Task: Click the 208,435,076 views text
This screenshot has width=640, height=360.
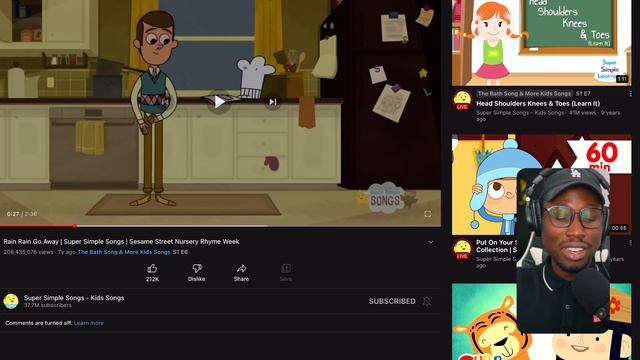Action: click(x=28, y=252)
